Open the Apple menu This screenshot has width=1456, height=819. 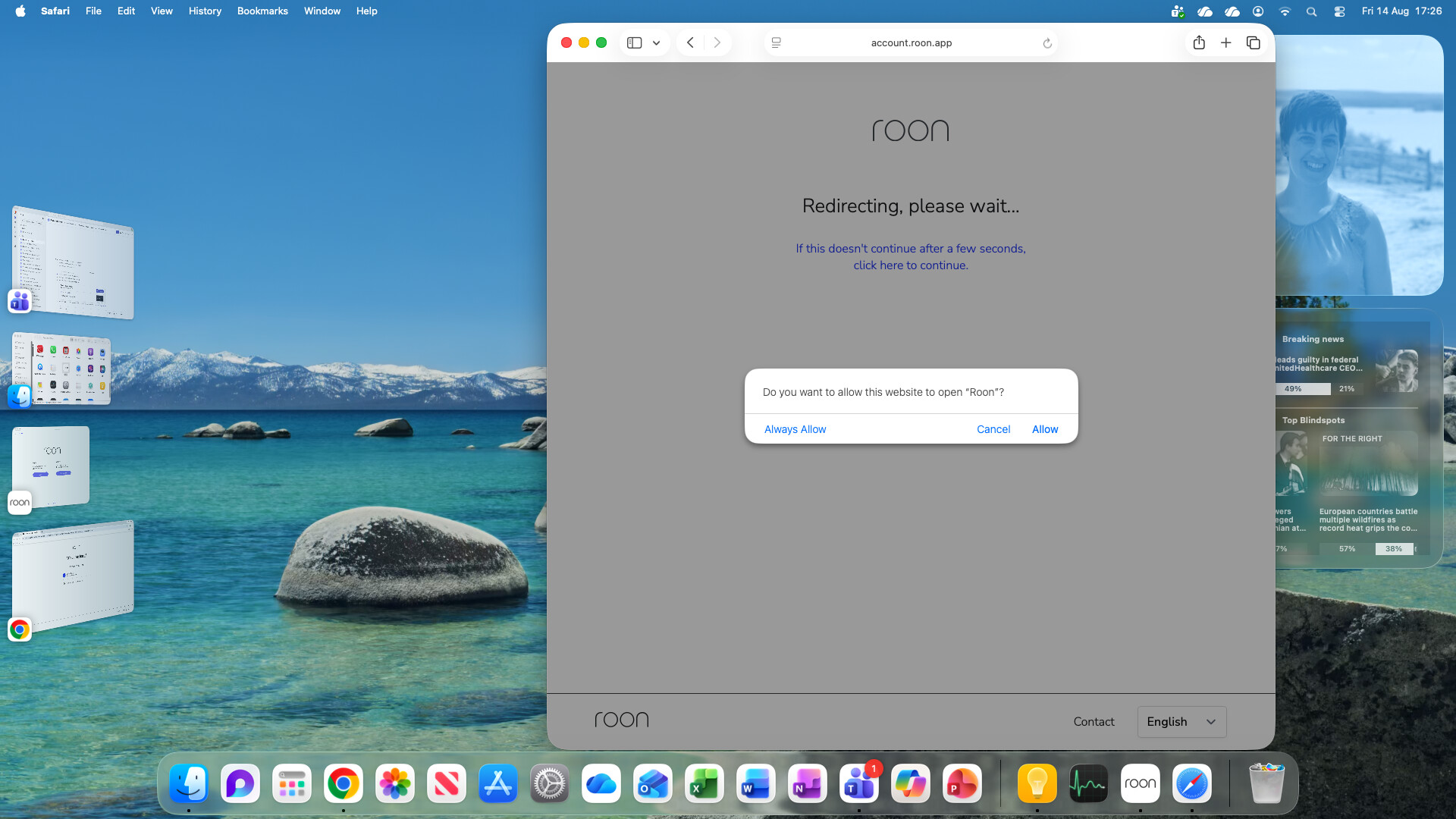(20, 11)
